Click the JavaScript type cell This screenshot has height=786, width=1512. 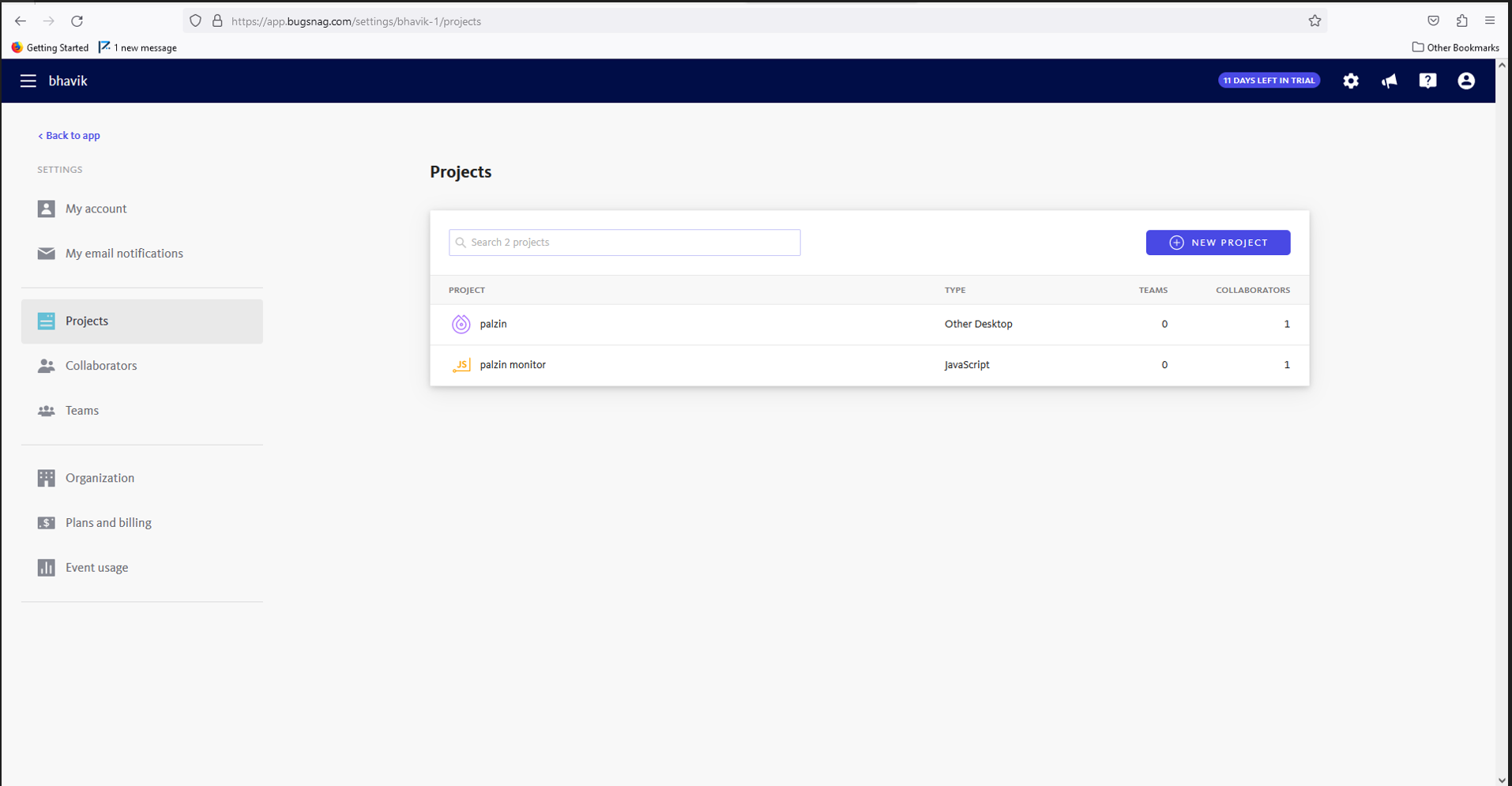[x=967, y=365]
